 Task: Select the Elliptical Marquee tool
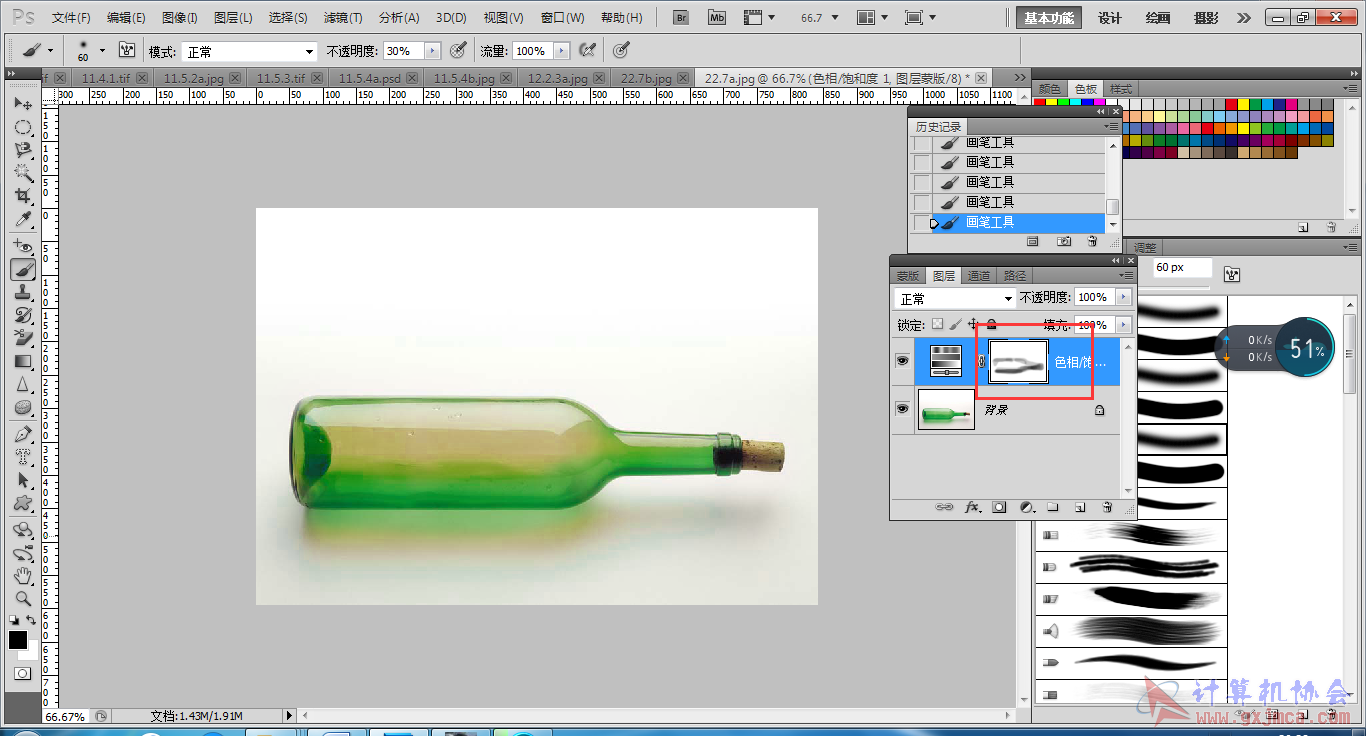[x=23, y=127]
